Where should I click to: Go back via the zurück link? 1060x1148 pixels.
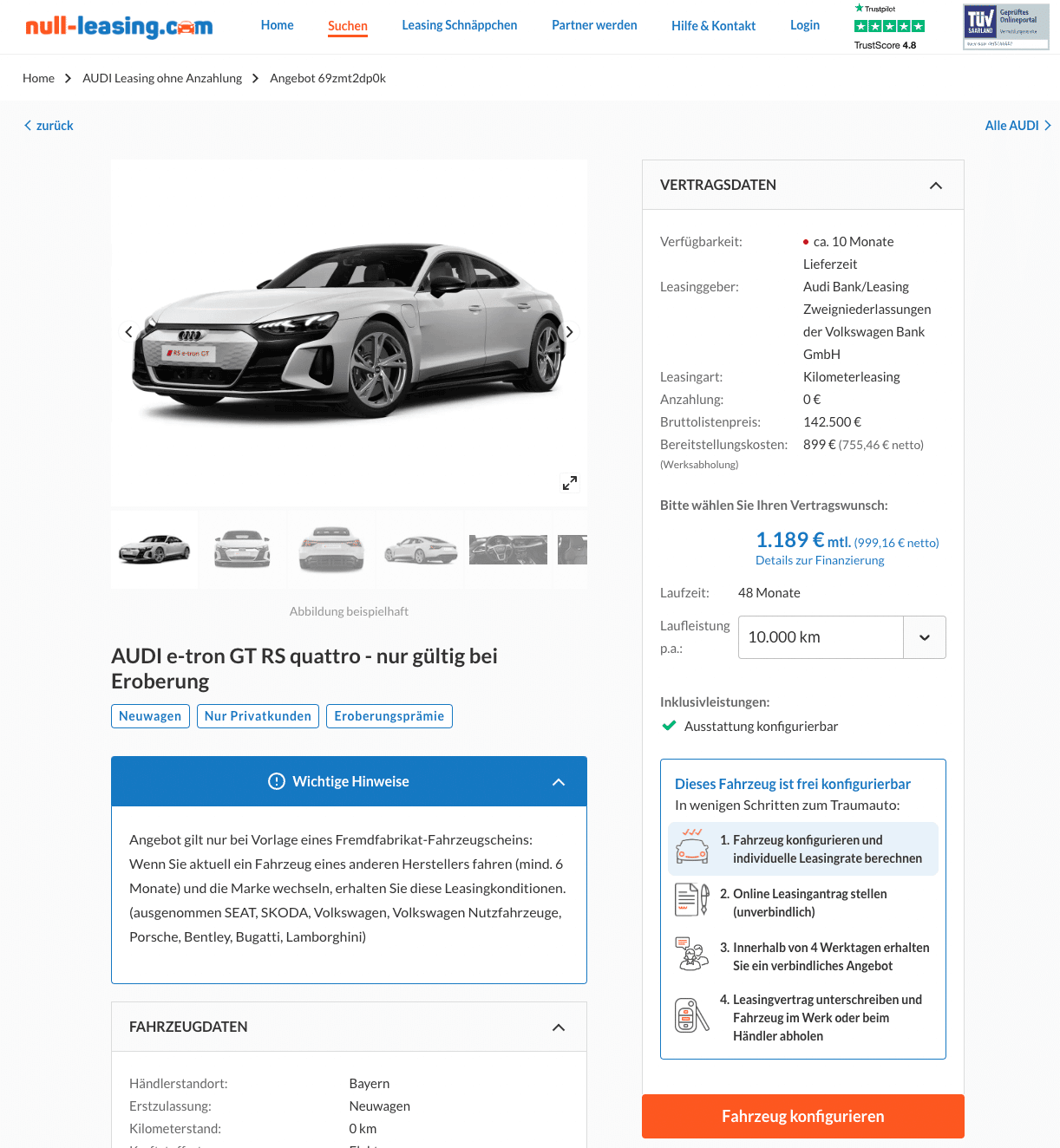click(49, 126)
